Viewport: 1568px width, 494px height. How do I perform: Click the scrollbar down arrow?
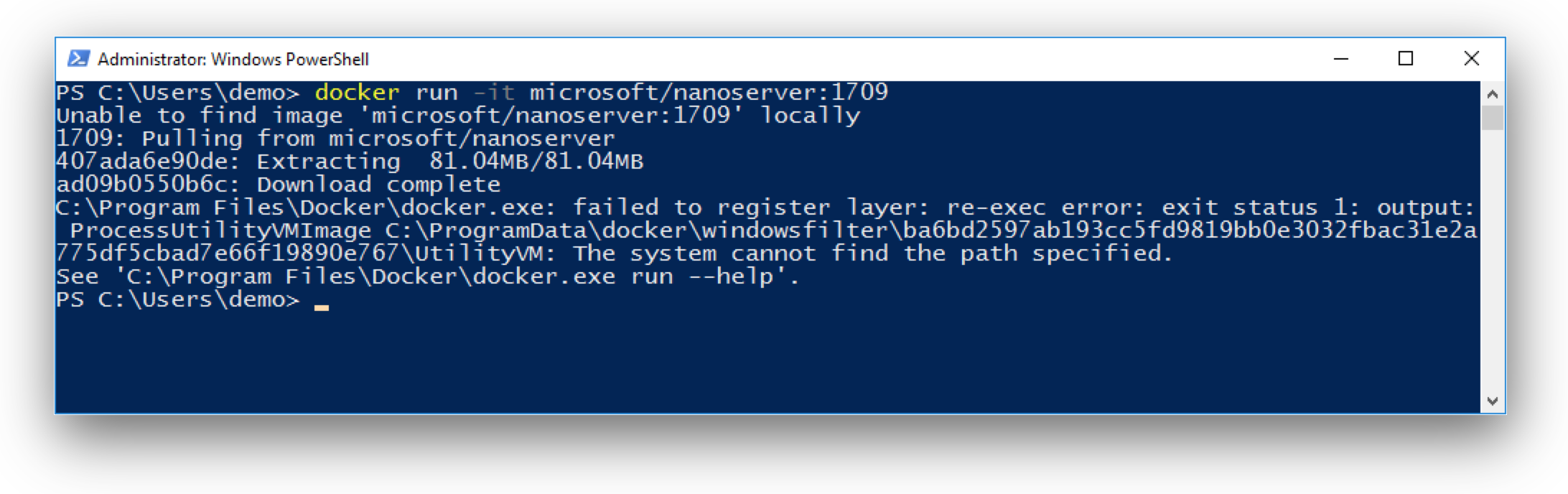point(1493,401)
